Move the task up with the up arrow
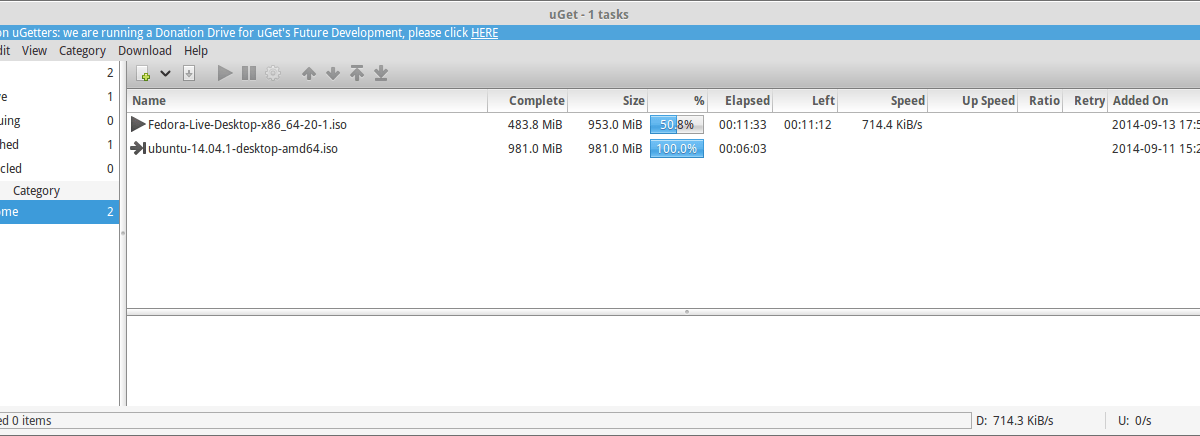Screen dimensions: 1200x436 [309, 73]
